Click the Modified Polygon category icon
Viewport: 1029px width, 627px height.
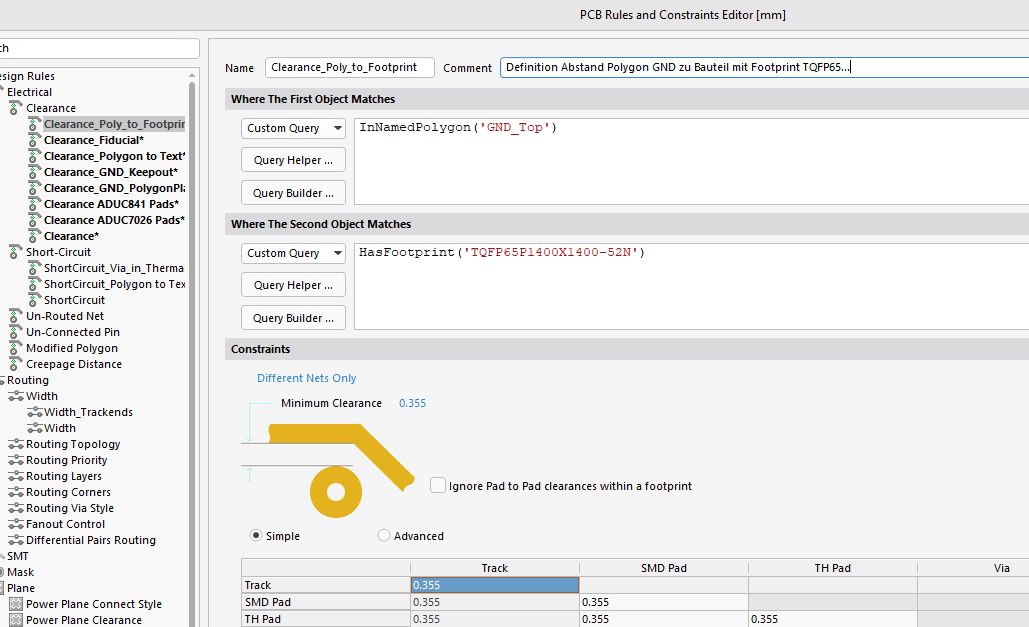click(x=15, y=348)
